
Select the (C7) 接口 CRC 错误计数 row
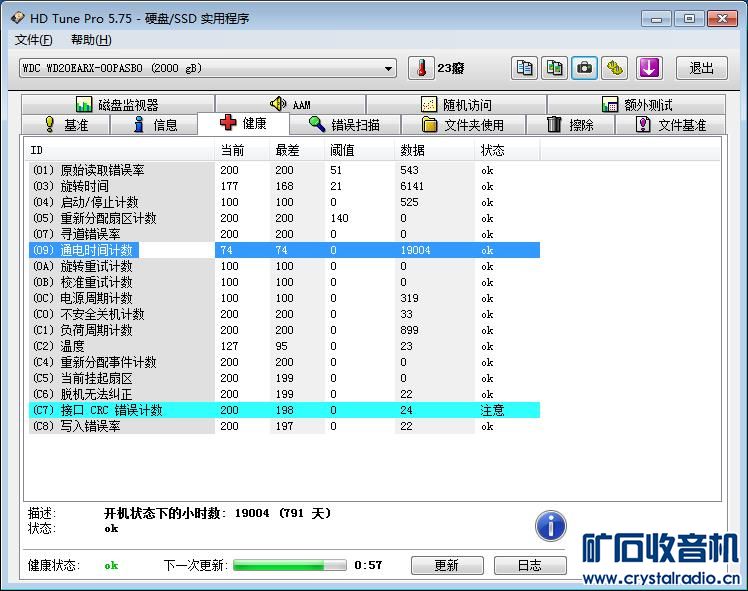[x=284, y=410]
